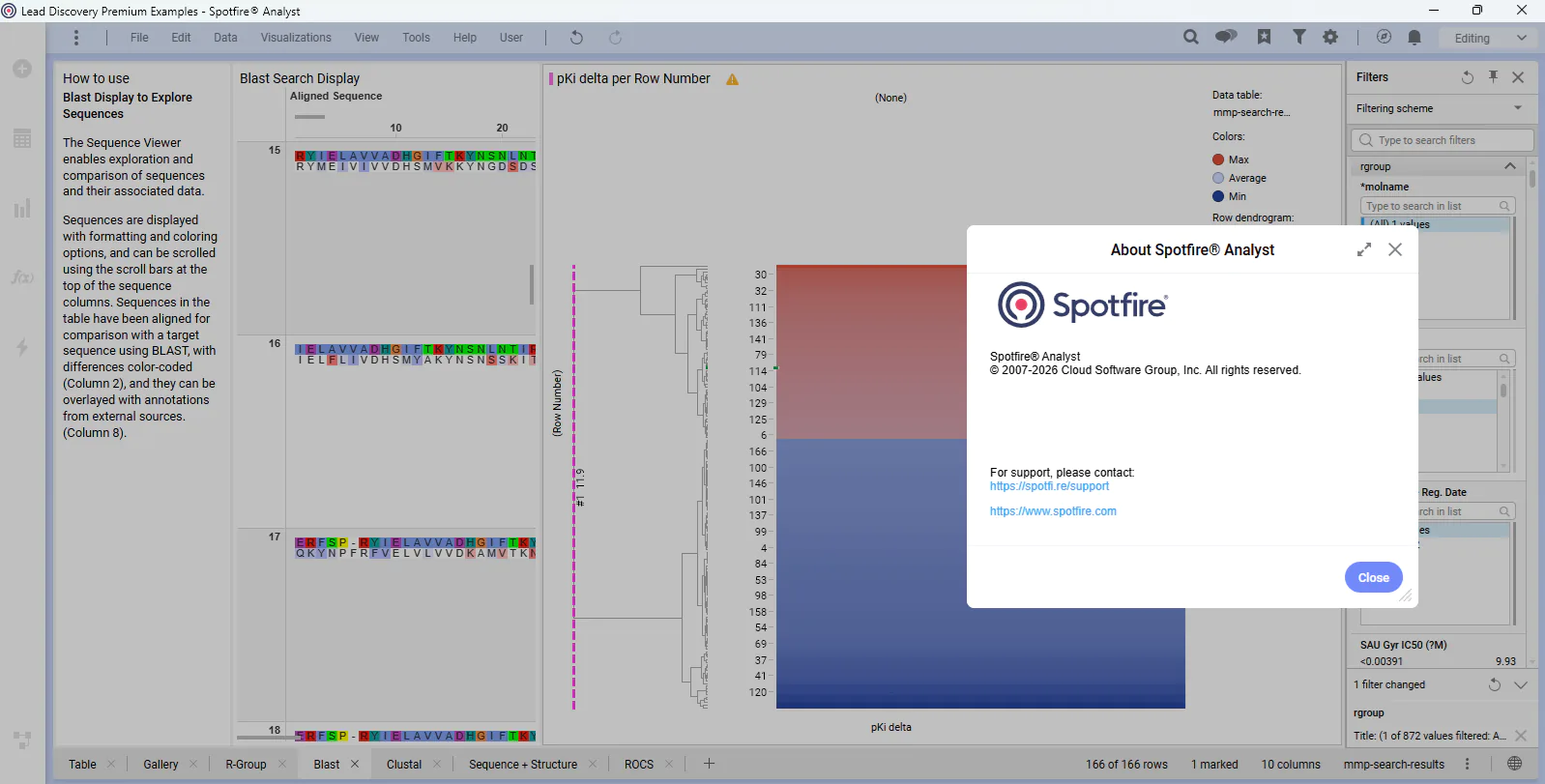1545x784 pixels.
Task: Pin the Filters panel
Action: pos(1493,77)
